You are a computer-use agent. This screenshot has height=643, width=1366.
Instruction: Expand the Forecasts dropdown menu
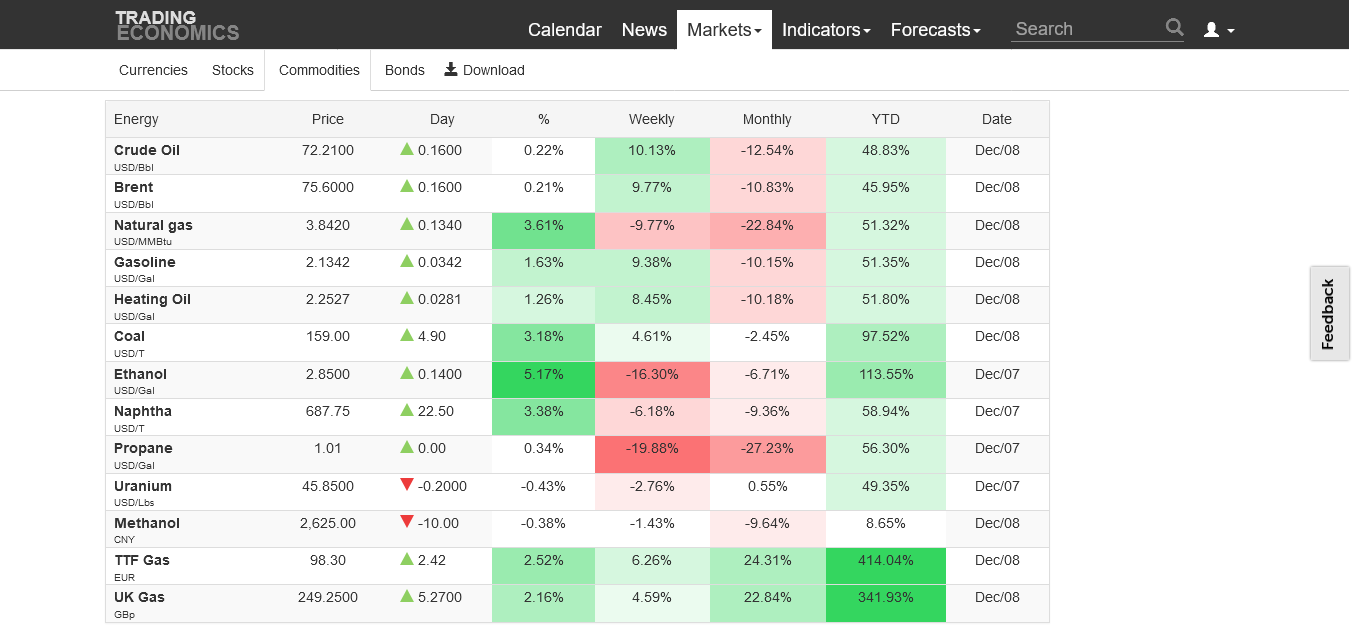pos(935,30)
